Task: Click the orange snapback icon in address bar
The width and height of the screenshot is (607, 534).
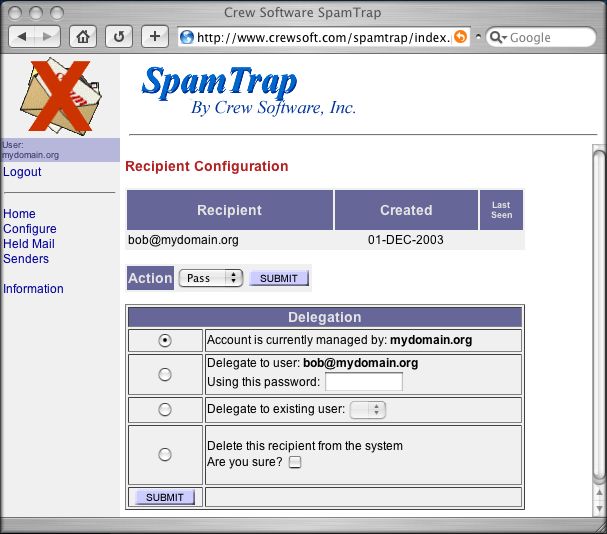Action: 460,37
